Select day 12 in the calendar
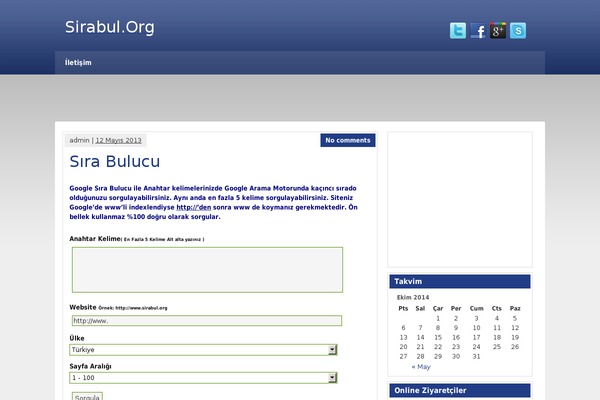Viewport: 600px width, 400px height. click(515, 328)
